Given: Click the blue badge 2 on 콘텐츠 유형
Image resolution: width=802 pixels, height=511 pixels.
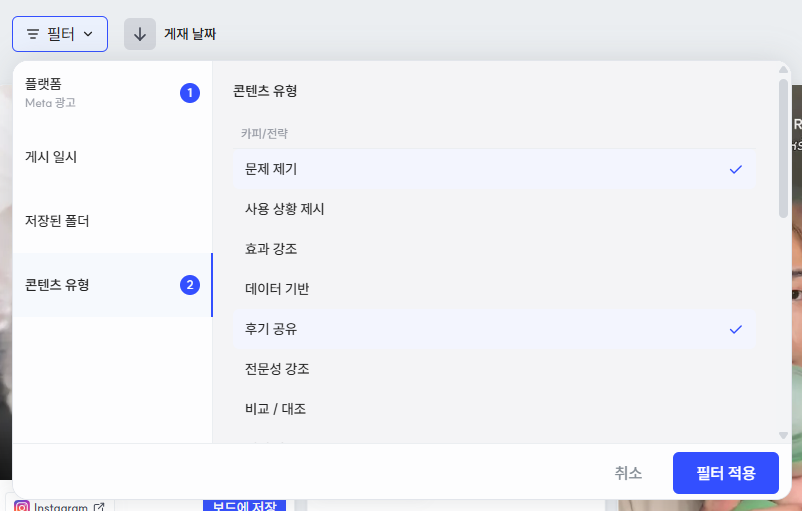Looking at the screenshot, I should point(190,285).
